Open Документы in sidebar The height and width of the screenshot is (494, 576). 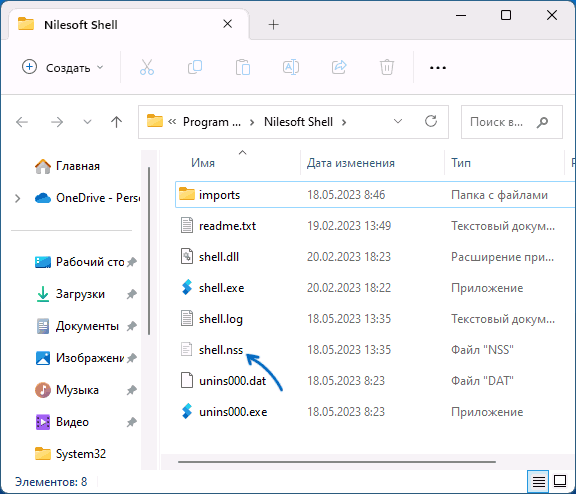(x=77, y=326)
